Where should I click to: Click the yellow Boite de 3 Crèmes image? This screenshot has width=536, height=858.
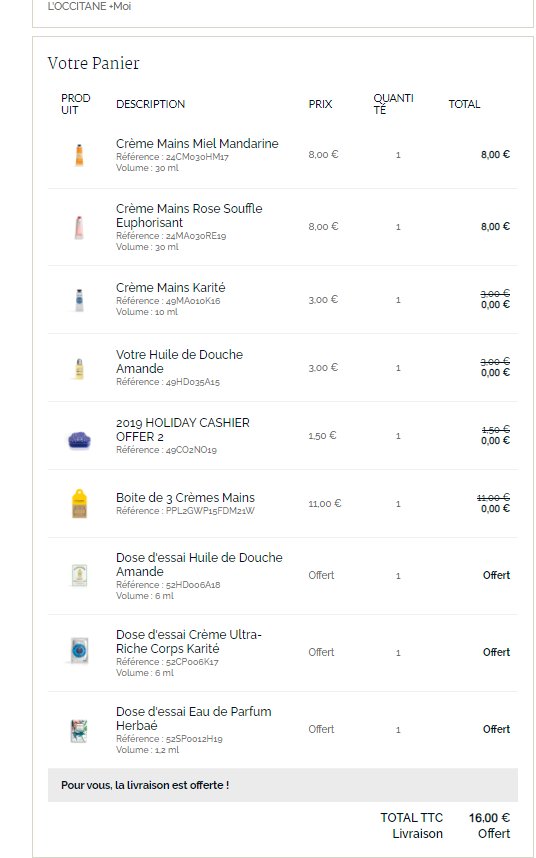point(79,503)
